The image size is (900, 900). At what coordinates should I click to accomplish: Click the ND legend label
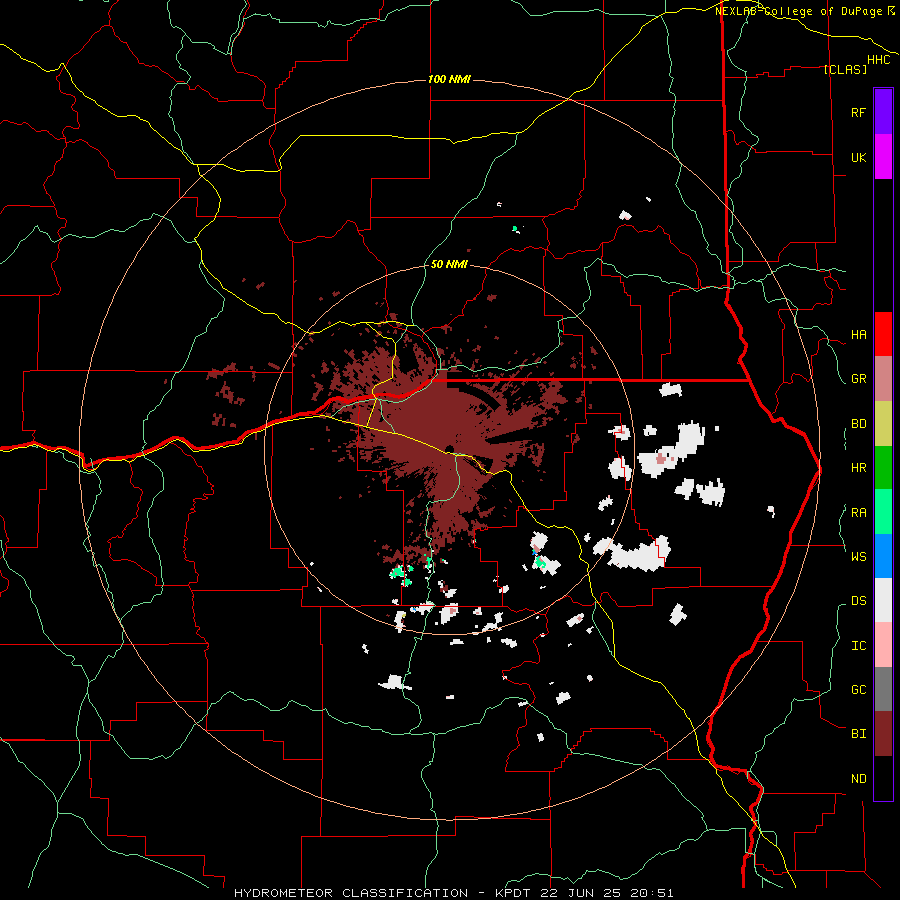pos(858,779)
